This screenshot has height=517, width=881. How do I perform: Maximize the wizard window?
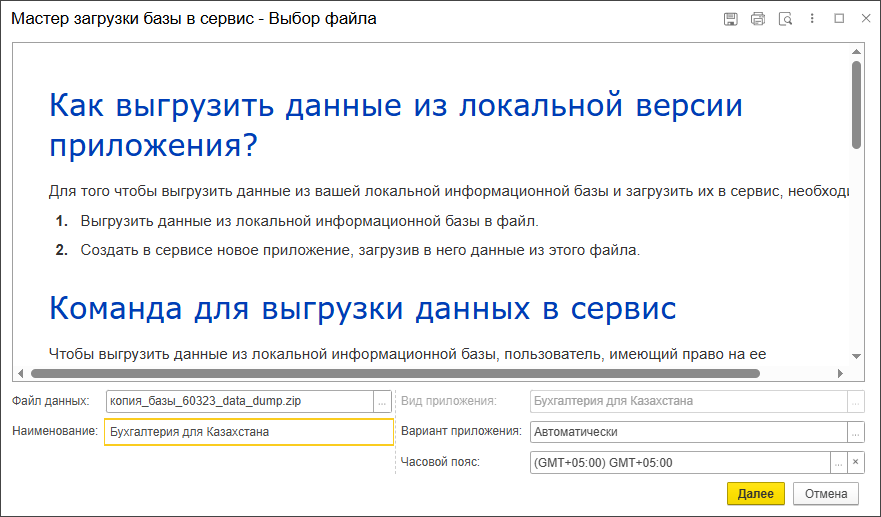pyautogui.click(x=839, y=19)
